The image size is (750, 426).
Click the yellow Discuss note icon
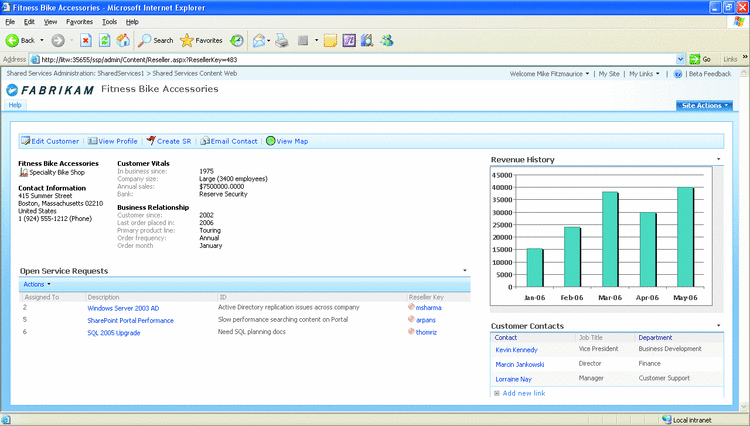coord(330,41)
